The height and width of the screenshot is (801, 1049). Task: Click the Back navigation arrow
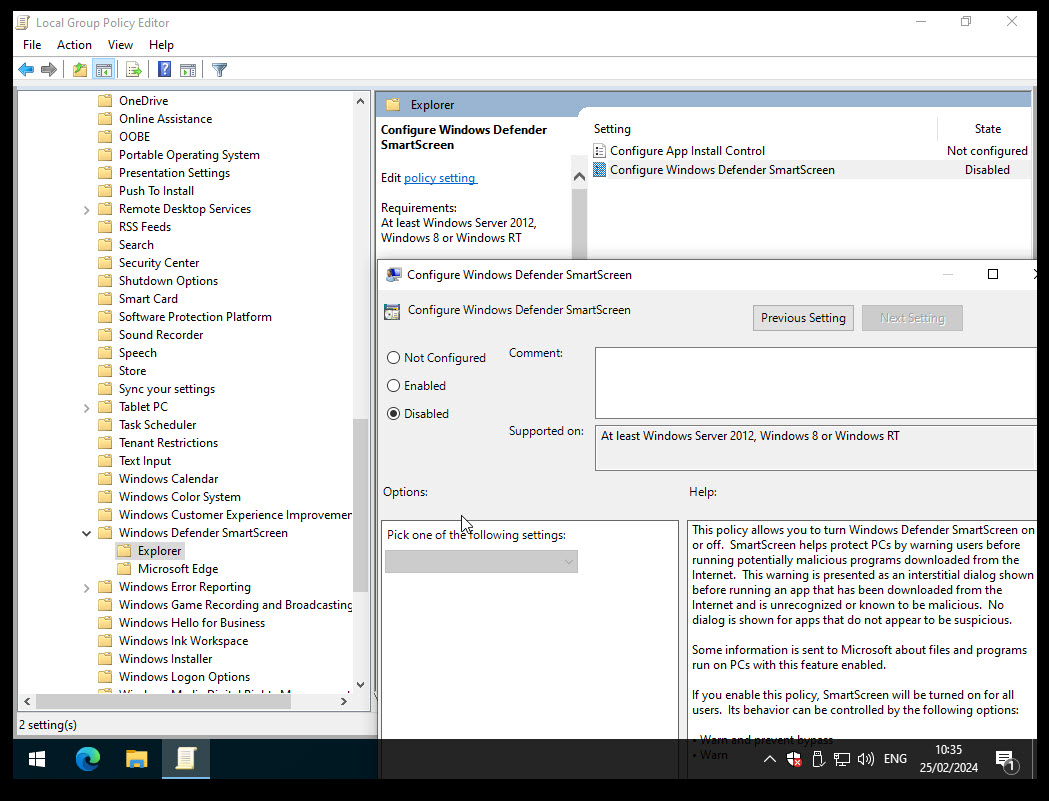click(26, 69)
